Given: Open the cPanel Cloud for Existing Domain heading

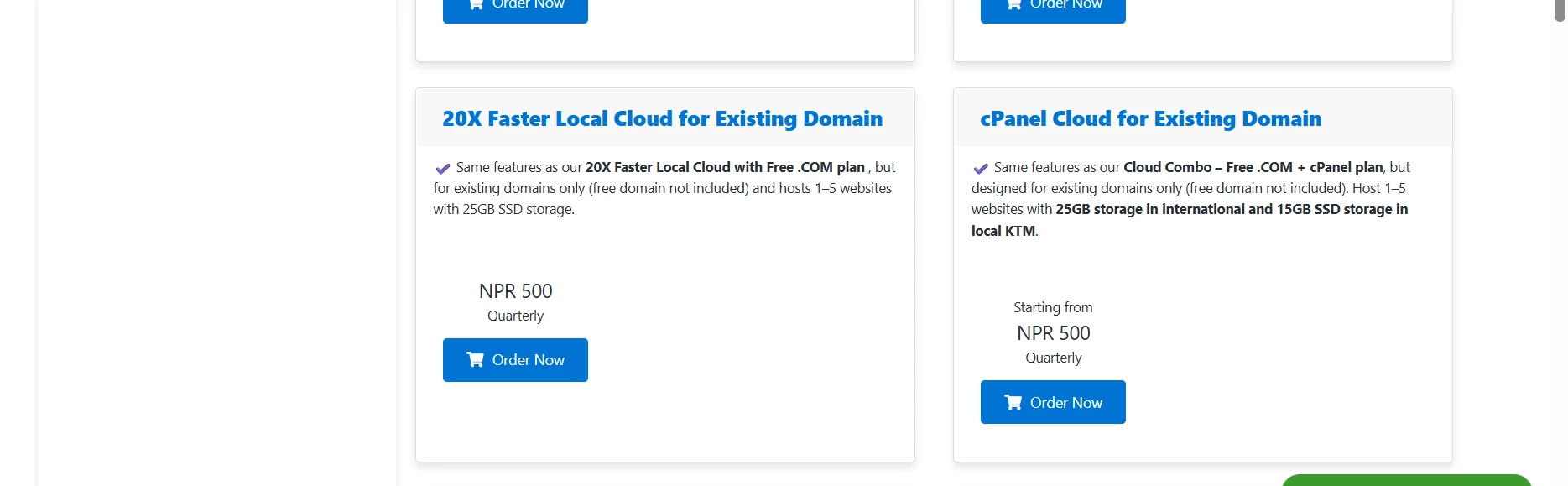Looking at the screenshot, I should pyautogui.click(x=1150, y=118).
